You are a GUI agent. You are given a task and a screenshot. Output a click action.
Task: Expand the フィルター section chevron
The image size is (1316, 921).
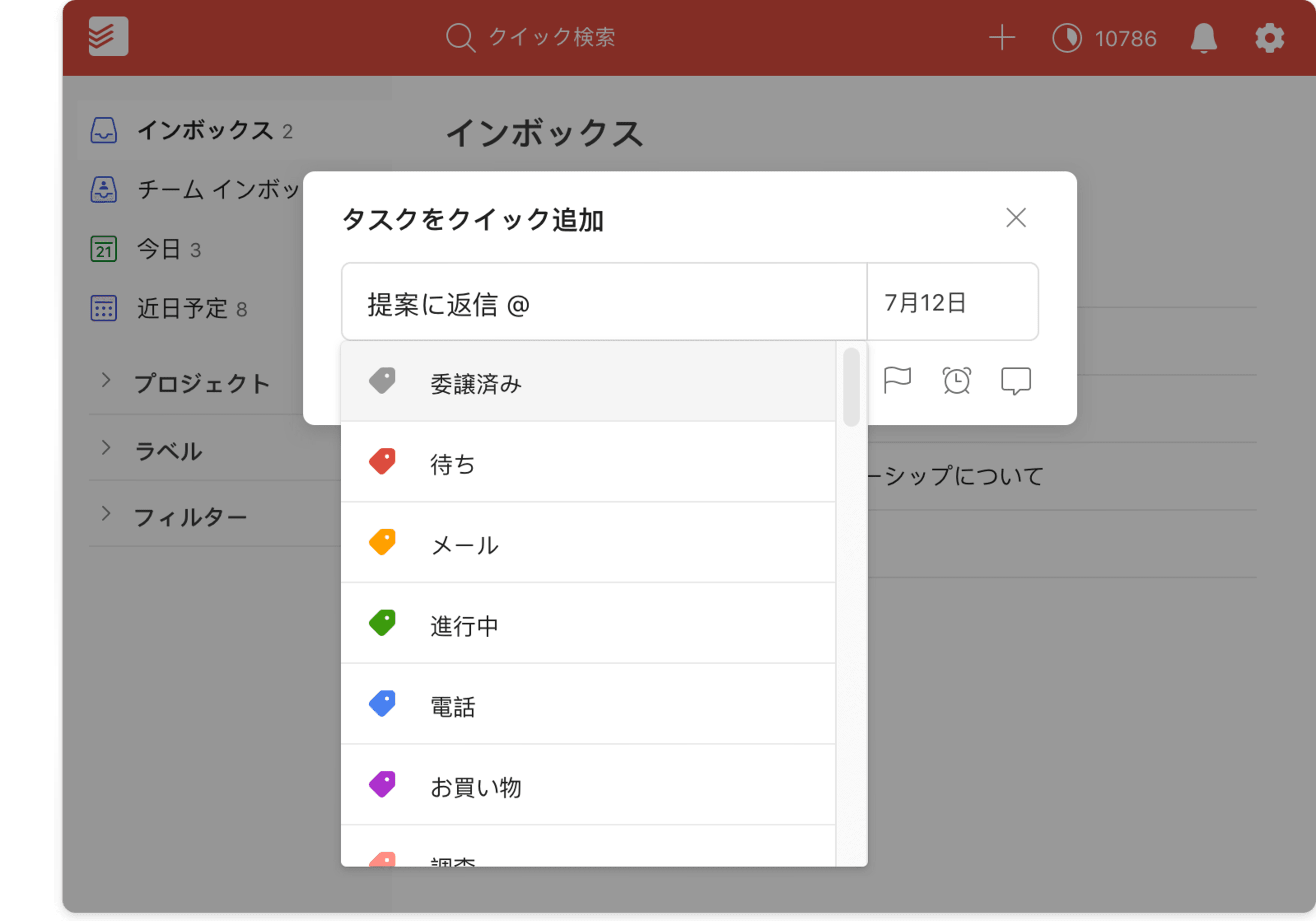(x=105, y=514)
